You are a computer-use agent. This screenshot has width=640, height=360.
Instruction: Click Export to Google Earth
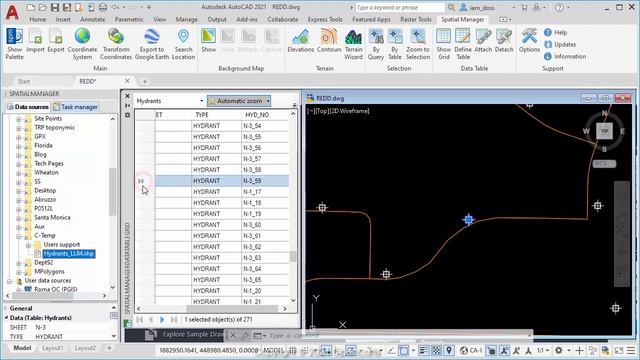[x=151, y=44]
